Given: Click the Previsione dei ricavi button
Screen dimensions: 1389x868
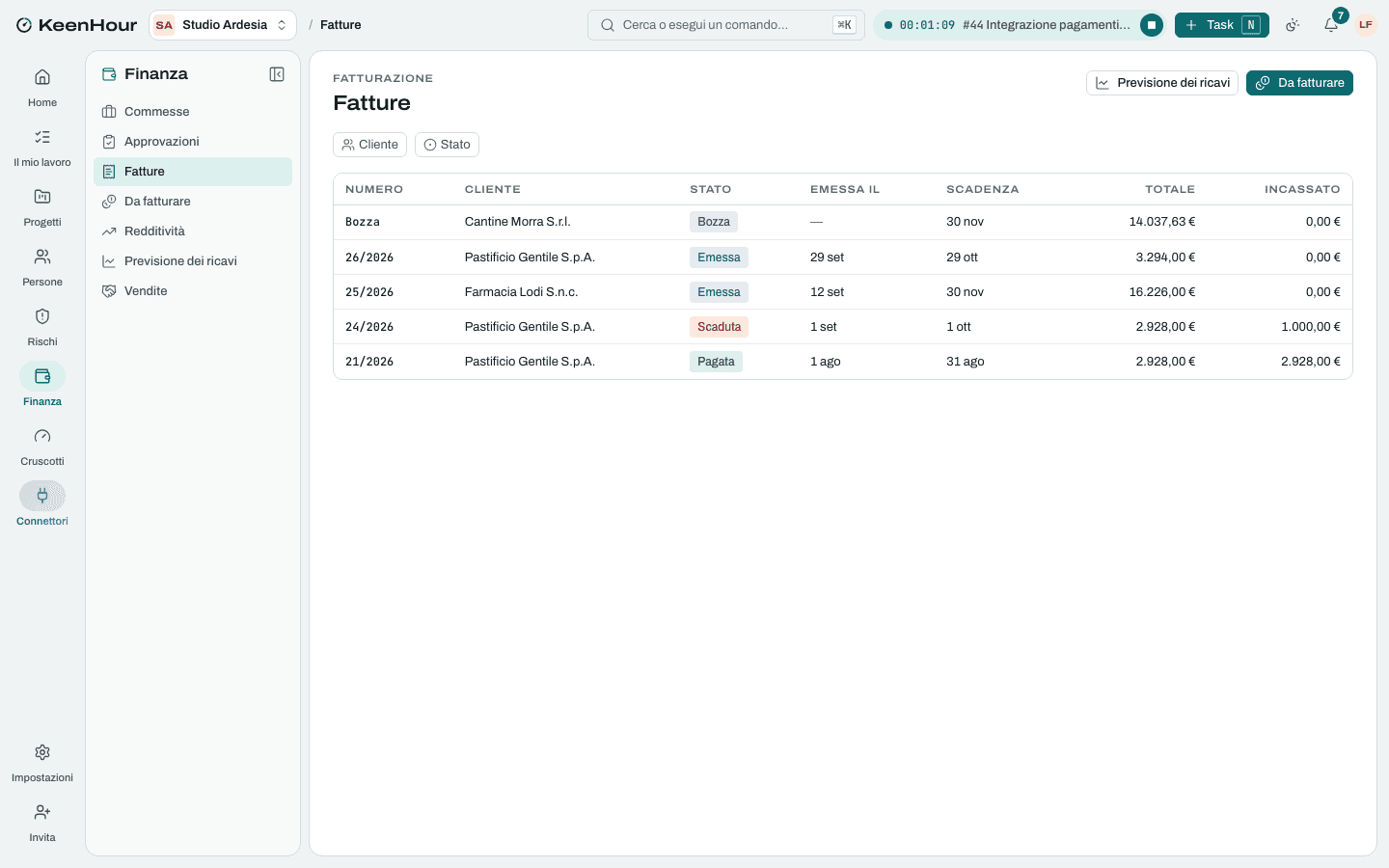Looking at the screenshot, I should coord(1162,83).
